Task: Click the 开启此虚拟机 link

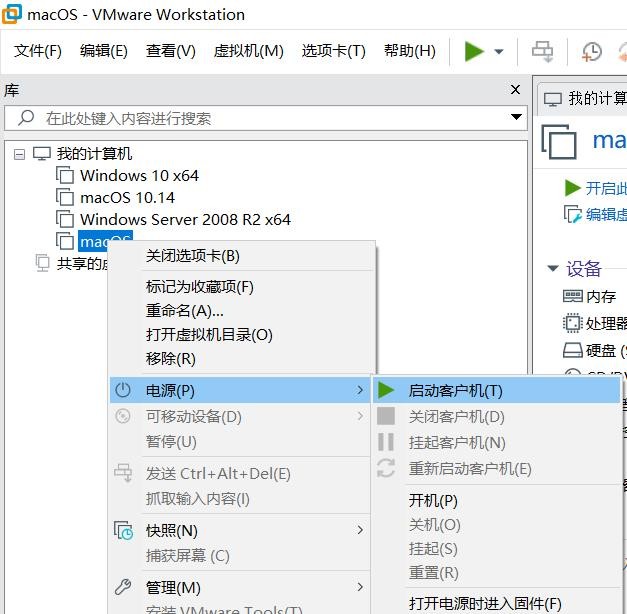Action: click(605, 188)
